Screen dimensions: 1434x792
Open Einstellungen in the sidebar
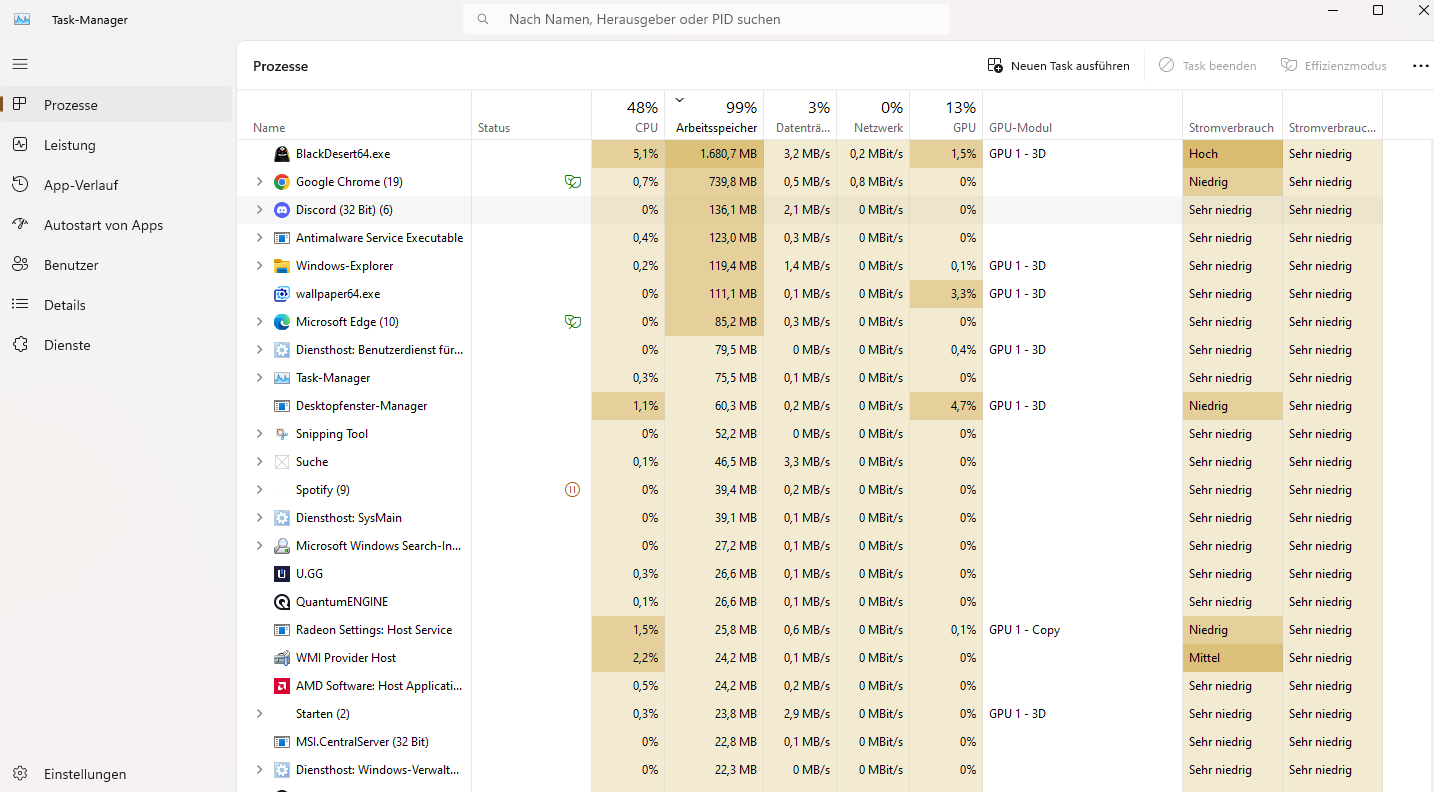point(117,774)
